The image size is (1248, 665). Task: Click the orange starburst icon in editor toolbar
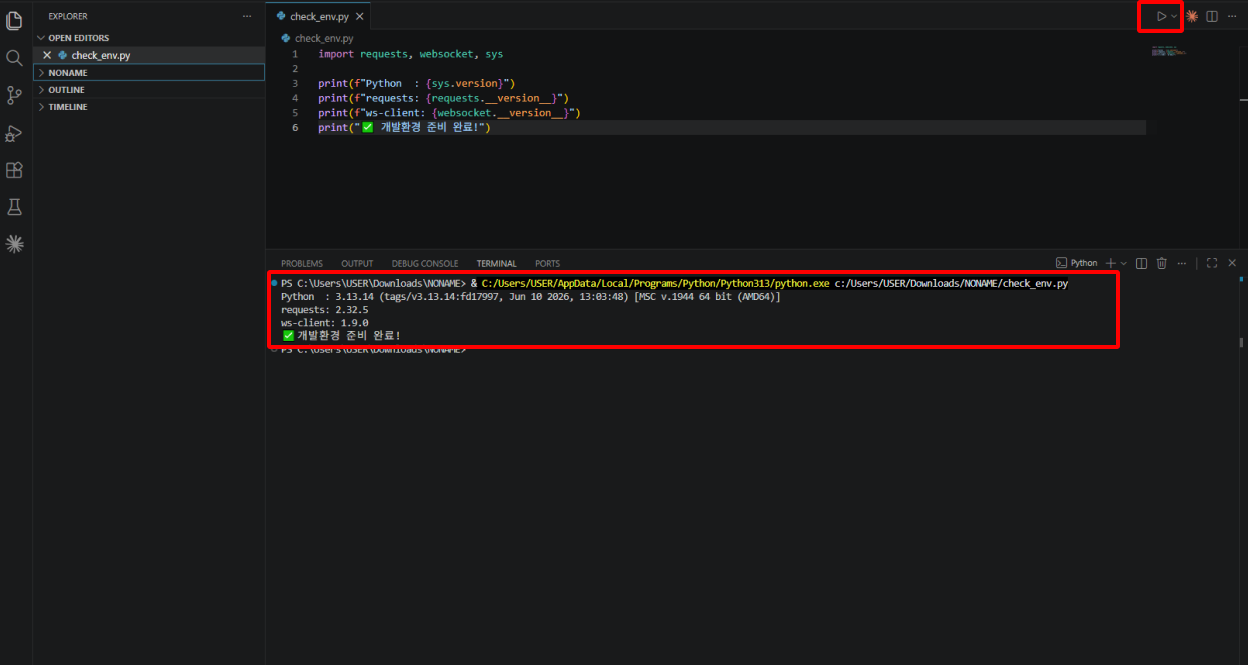(1192, 16)
